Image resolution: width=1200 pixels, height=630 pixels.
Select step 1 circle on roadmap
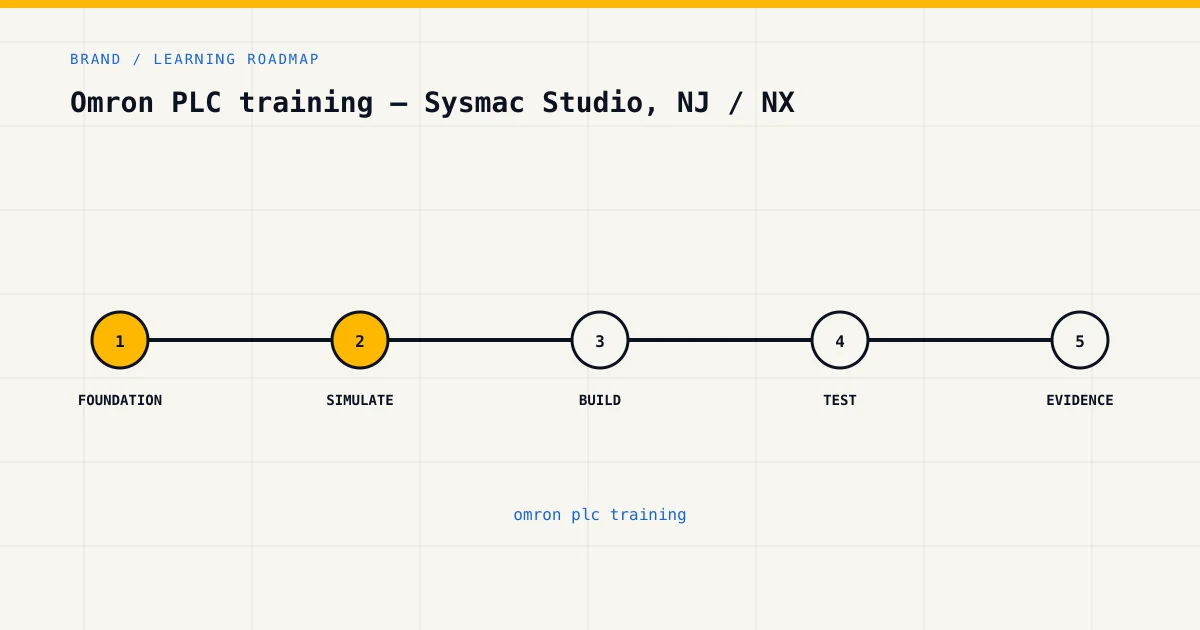tap(120, 340)
